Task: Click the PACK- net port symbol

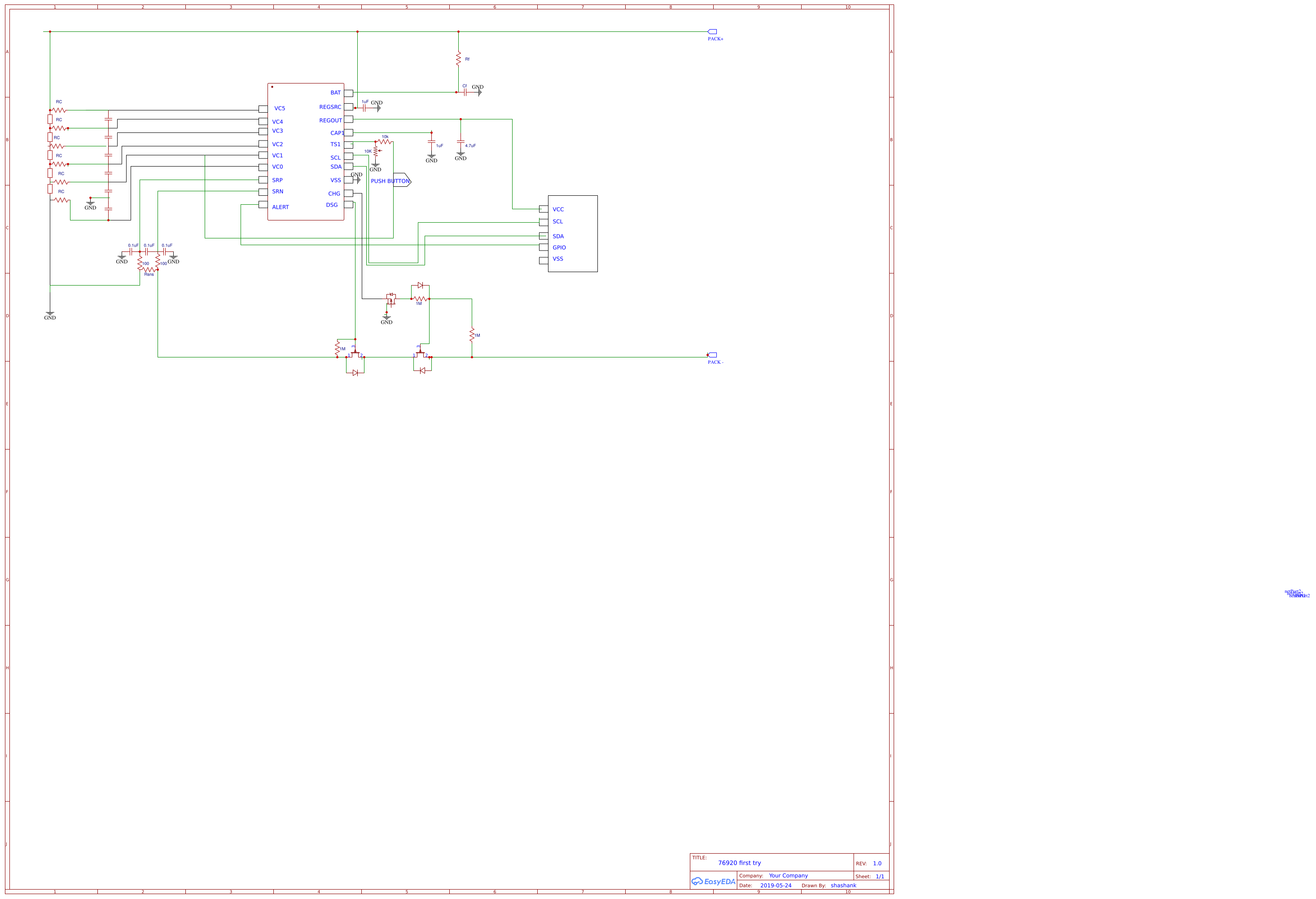Action: click(x=712, y=355)
